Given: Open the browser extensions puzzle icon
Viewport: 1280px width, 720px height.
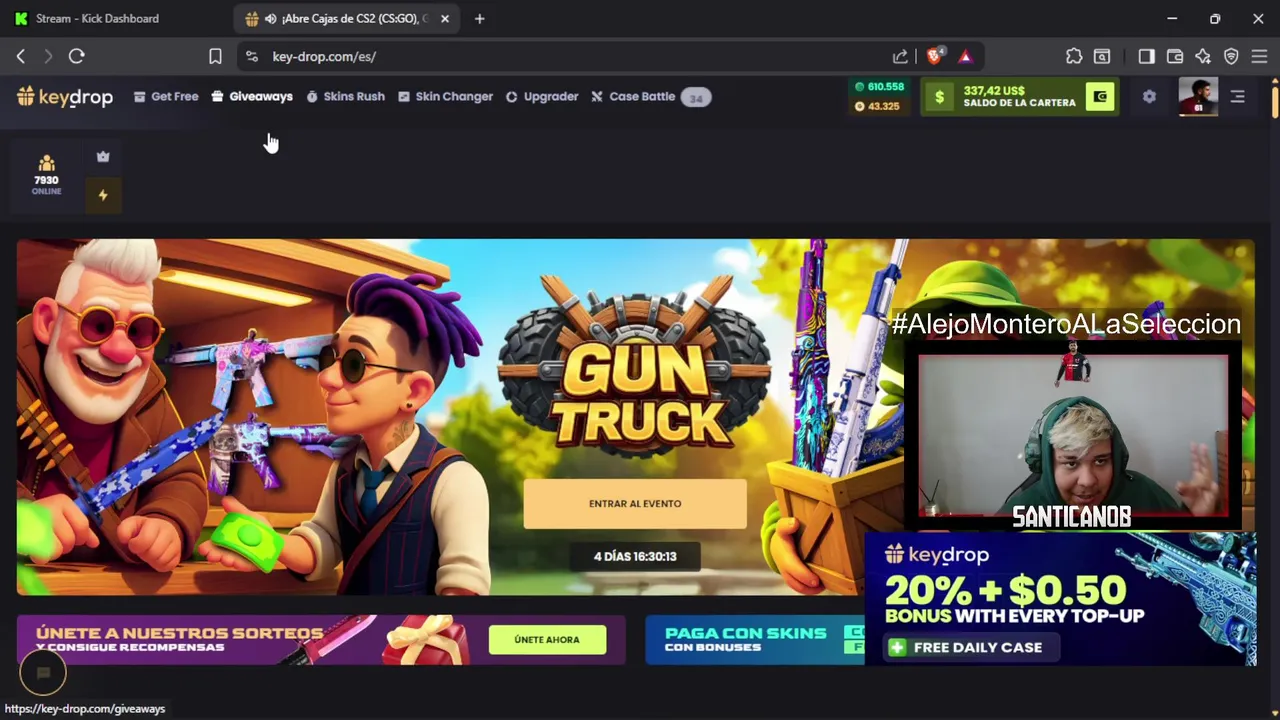Looking at the screenshot, I should click(1074, 57).
